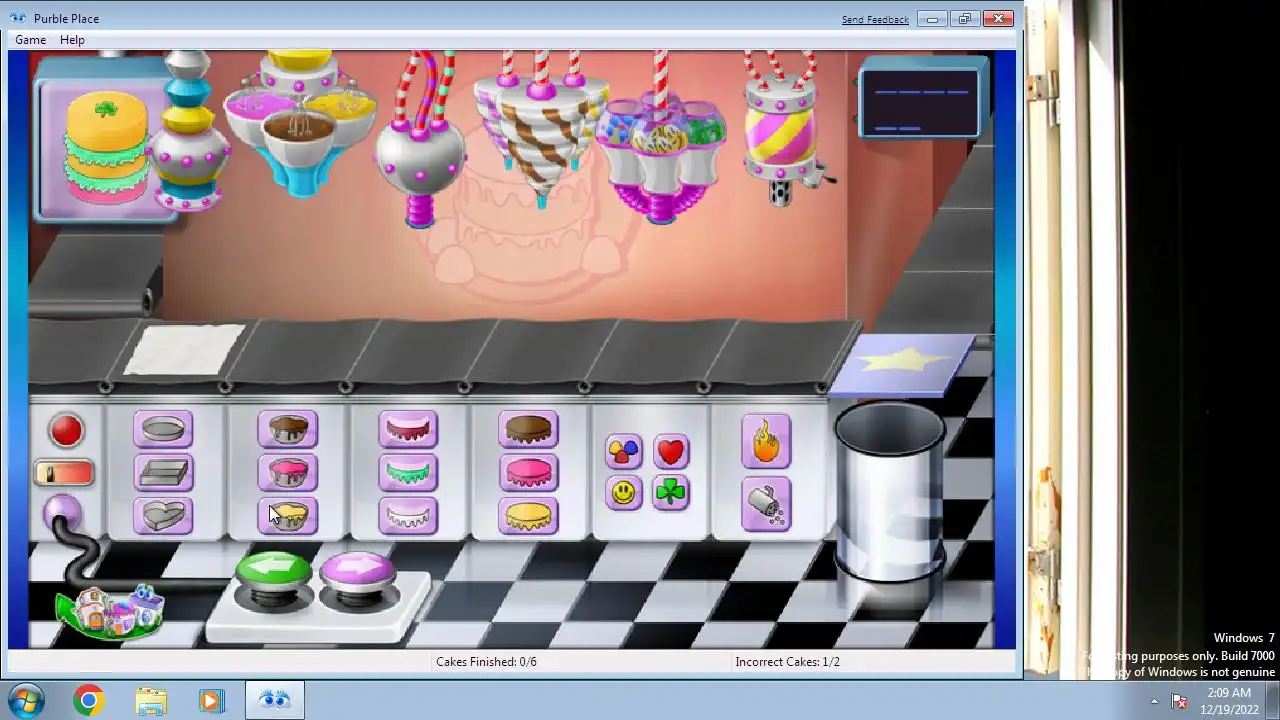
Task: Switch to Purble Place taskbar button
Action: 274,700
